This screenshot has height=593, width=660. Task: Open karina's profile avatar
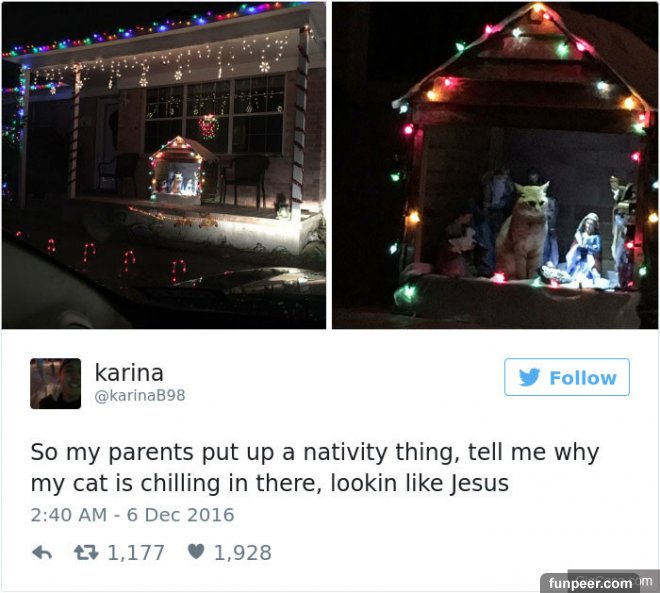pyautogui.click(x=56, y=383)
